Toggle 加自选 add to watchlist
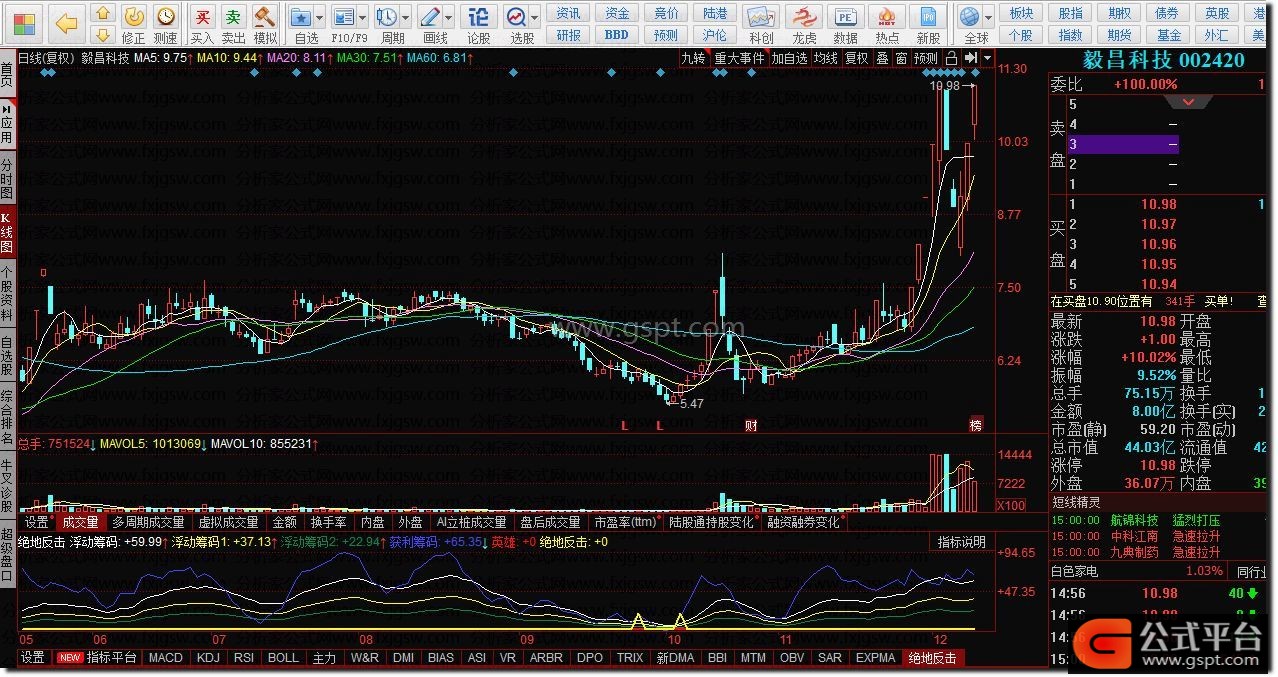1278x677 pixels. tap(789, 58)
